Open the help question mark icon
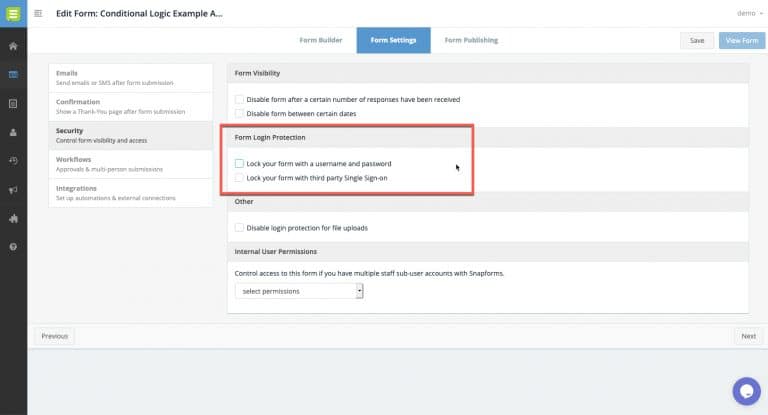This screenshot has width=768, height=415. (x=13, y=246)
